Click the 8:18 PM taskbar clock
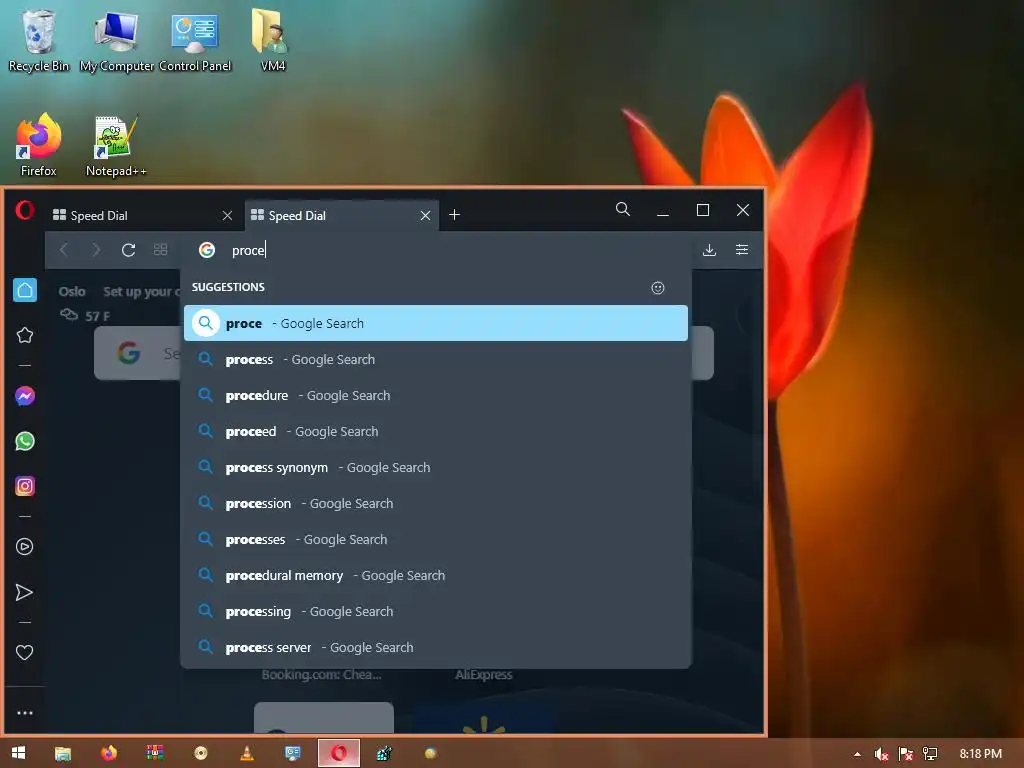This screenshot has height=768, width=1024. (x=980, y=754)
